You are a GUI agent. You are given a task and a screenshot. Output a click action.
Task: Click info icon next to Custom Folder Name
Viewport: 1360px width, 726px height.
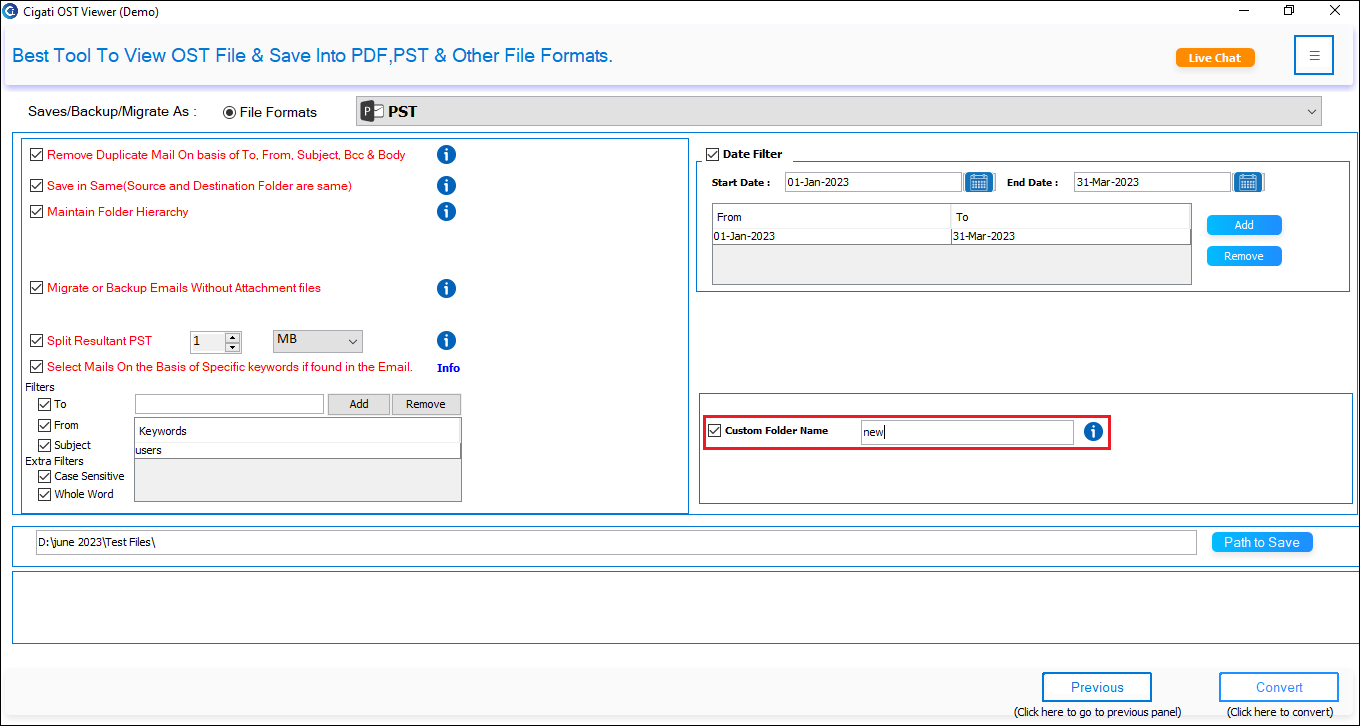point(1093,431)
